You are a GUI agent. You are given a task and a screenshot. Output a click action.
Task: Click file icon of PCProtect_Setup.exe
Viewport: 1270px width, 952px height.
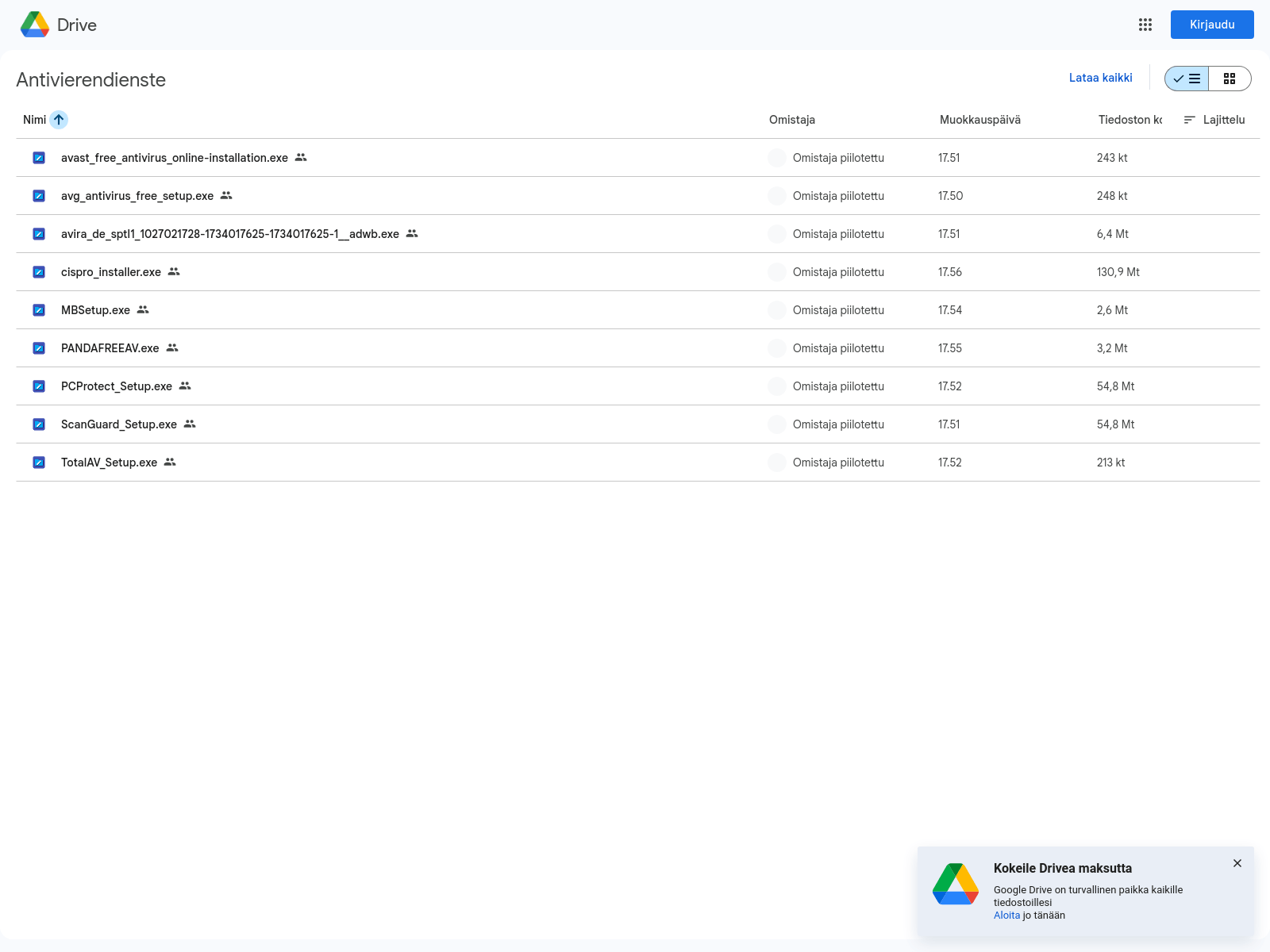pos(39,386)
